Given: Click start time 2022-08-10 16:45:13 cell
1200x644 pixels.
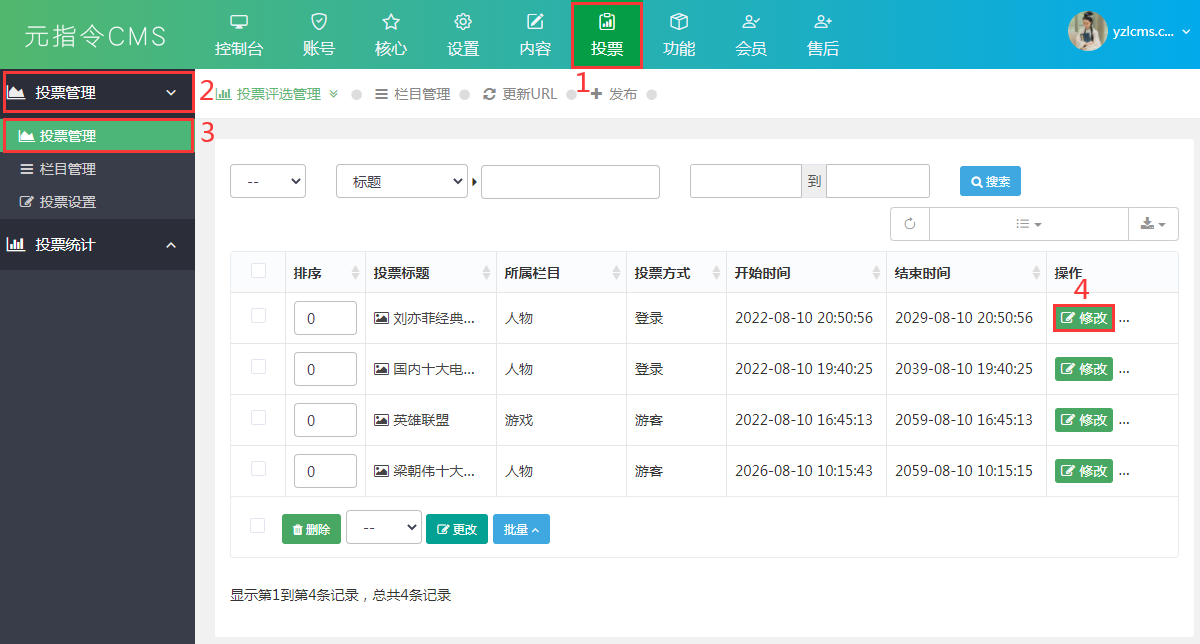Looking at the screenshot, I should [804, 420].
